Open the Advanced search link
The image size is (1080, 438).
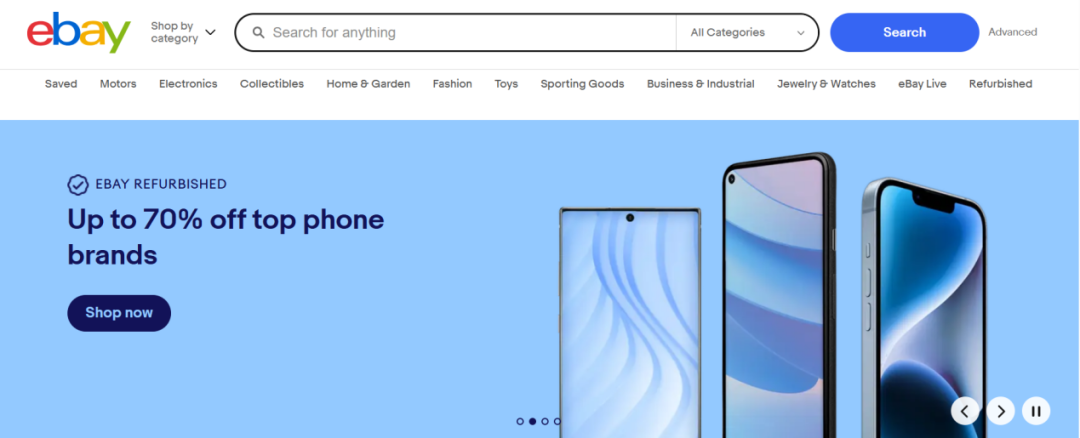point(1012,32)
